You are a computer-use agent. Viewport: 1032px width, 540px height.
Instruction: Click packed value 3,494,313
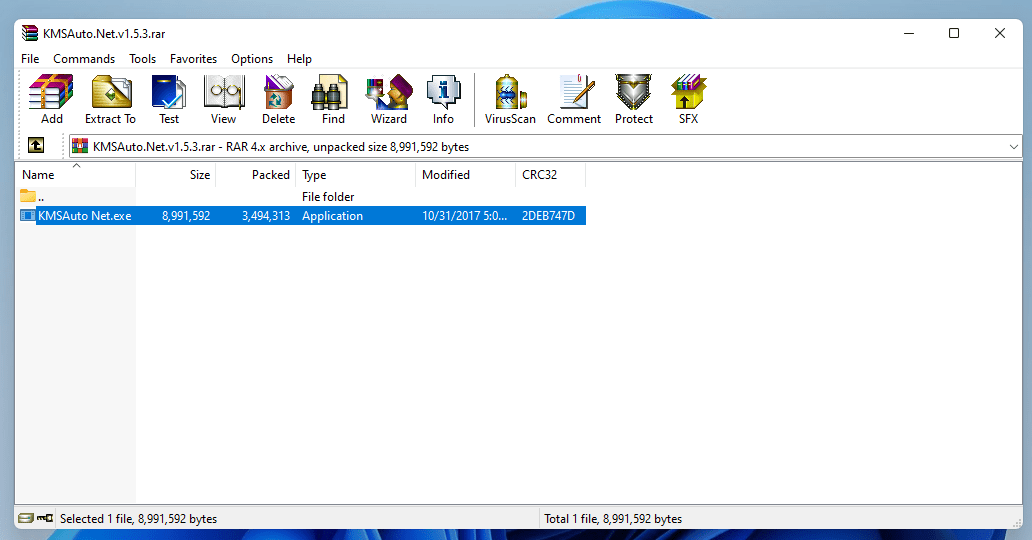[x=266, y=215]
